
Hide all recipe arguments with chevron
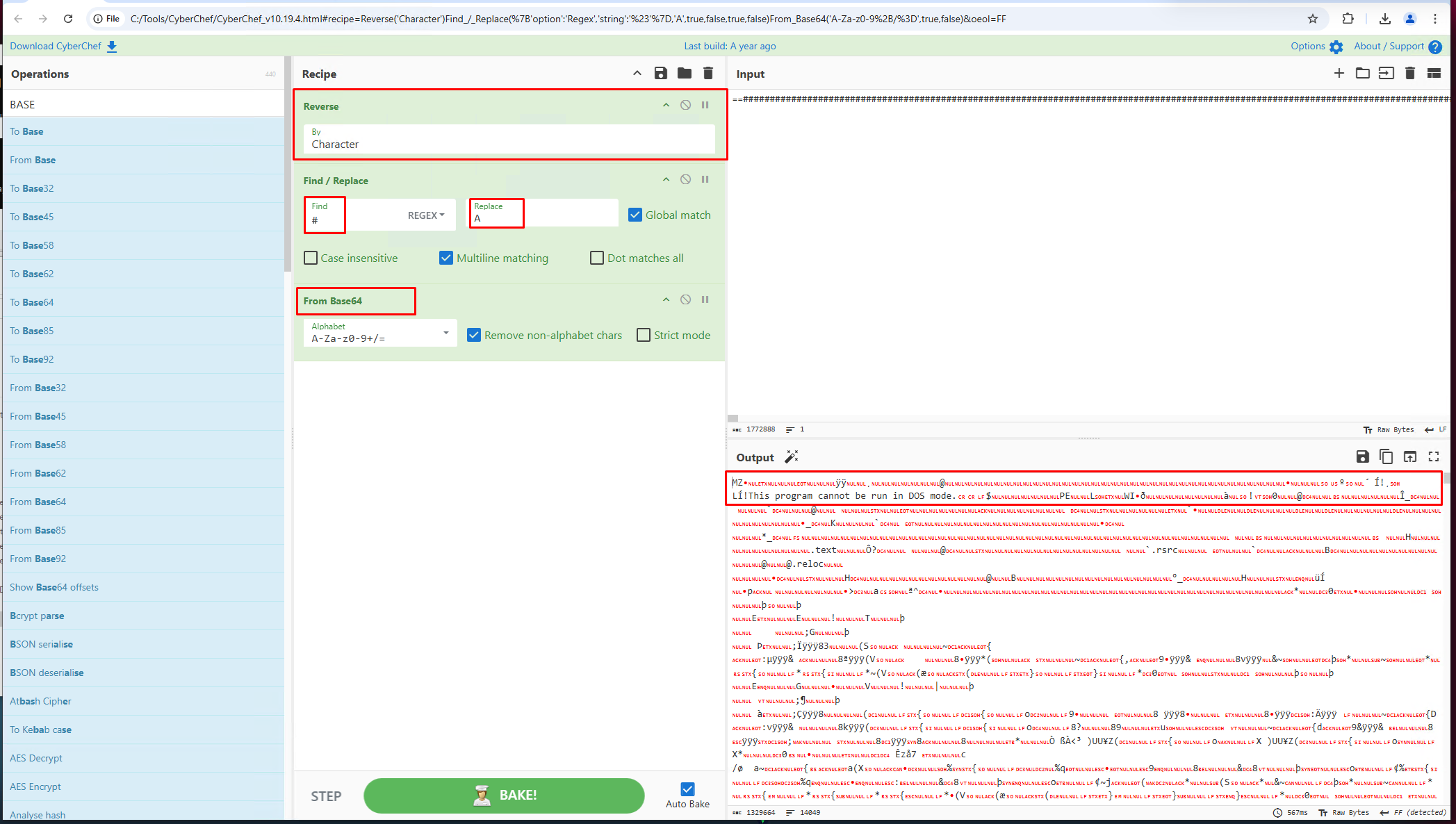(637, 74)
